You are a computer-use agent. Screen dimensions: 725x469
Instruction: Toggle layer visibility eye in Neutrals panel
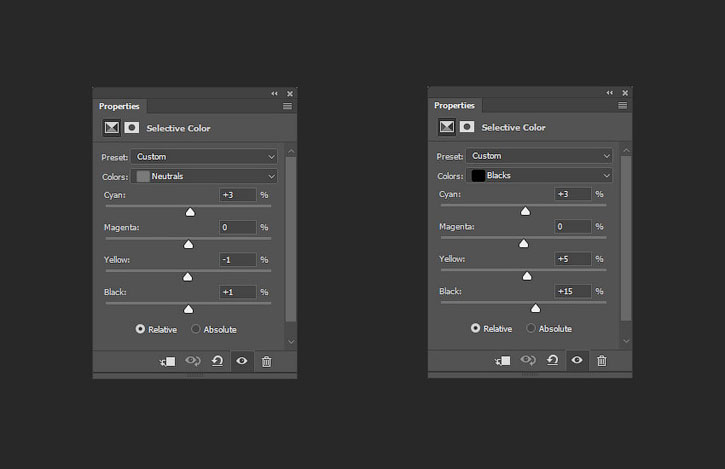click(241, 361)
